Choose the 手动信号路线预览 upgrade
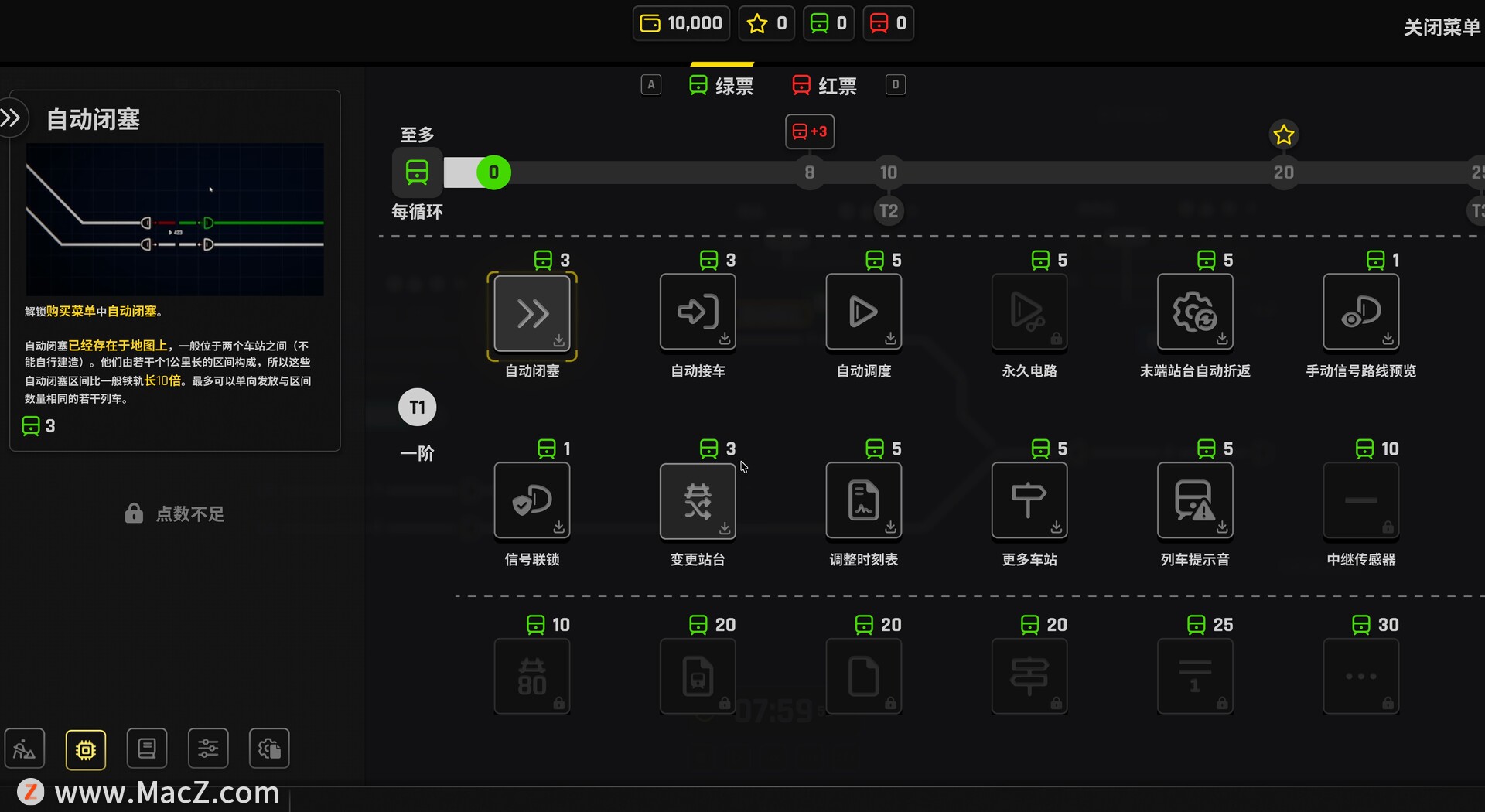Viewport: 1485px width, 812px height. tap(1360, 313)
